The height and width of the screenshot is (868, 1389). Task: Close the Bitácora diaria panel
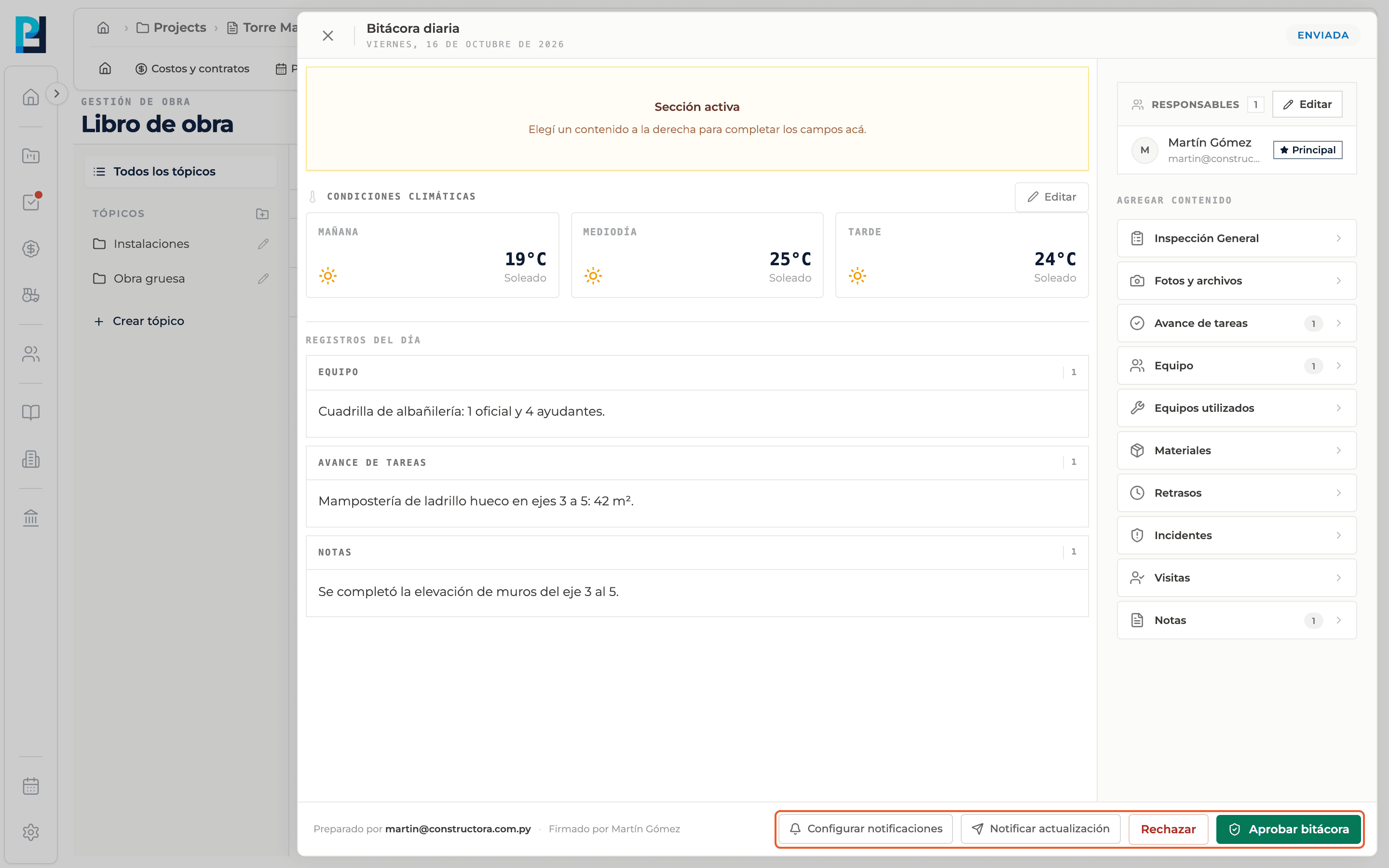(x=328, y=36)
